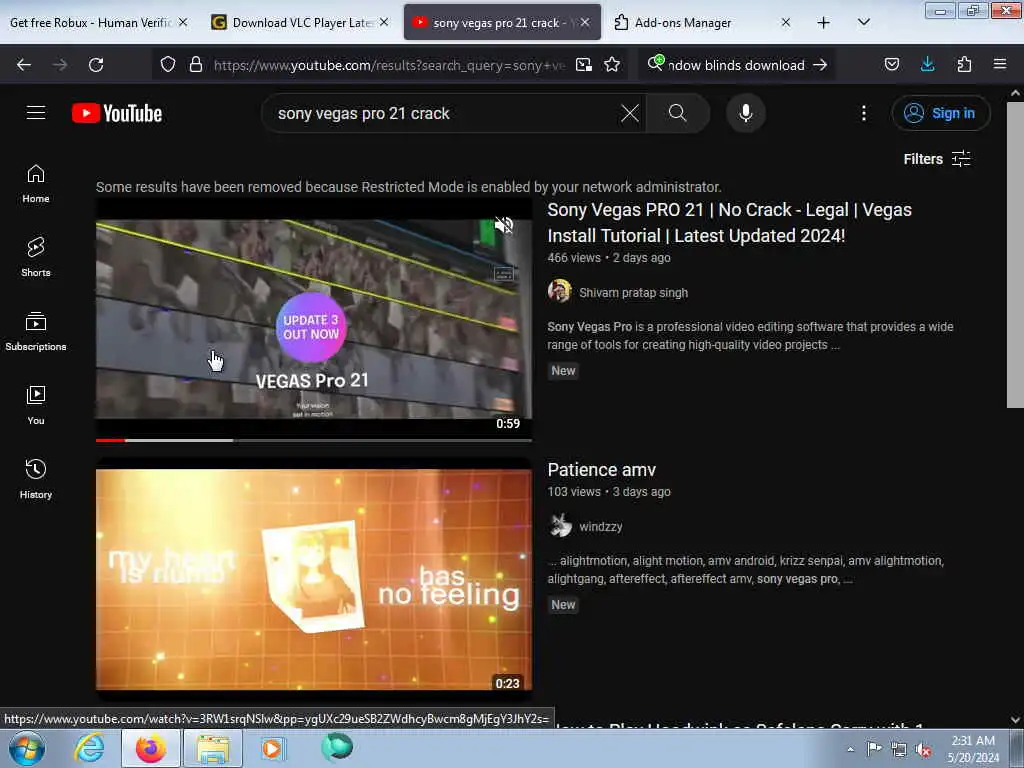Reload the page in Firefox

click(x=96, y=65)
